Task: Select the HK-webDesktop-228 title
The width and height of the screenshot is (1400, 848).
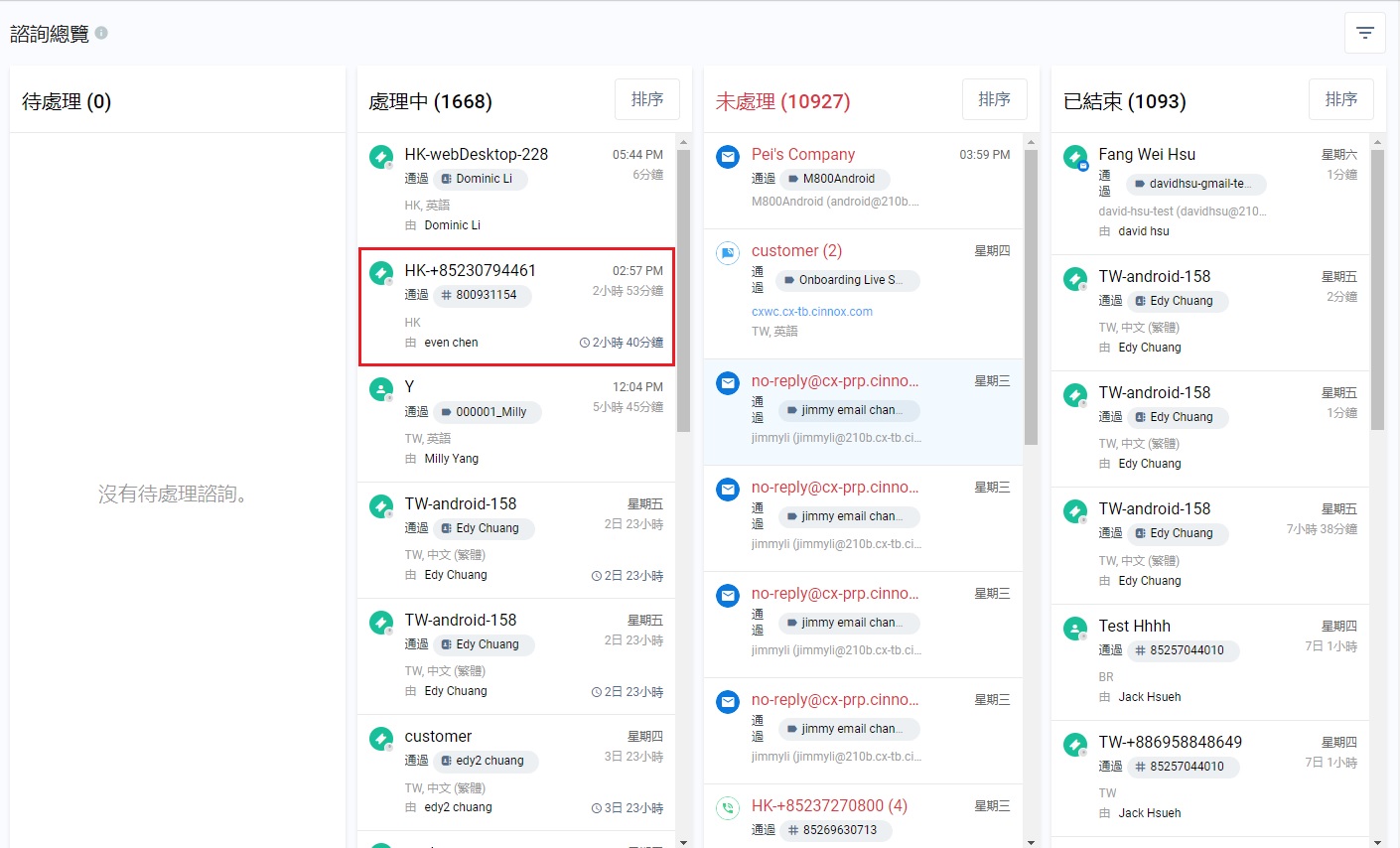Action: [477, 154]
